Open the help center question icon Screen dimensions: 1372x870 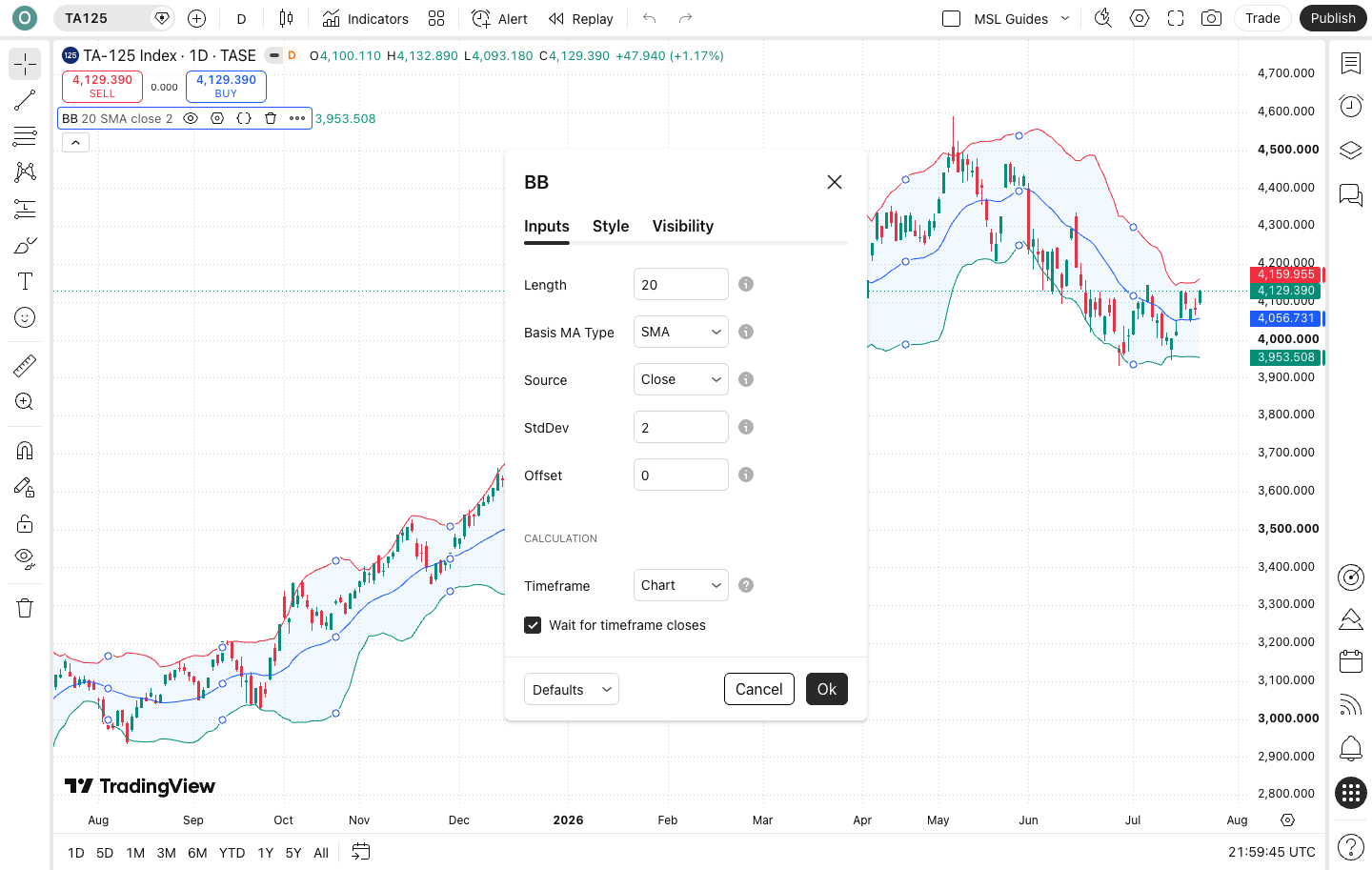(x=1350, y=846)
